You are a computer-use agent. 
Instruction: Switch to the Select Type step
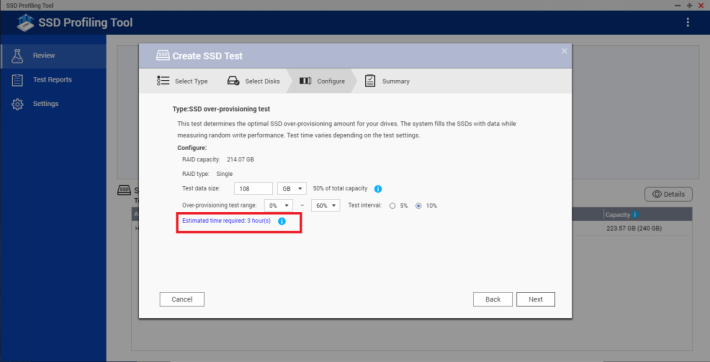click(x=182, y=81)
